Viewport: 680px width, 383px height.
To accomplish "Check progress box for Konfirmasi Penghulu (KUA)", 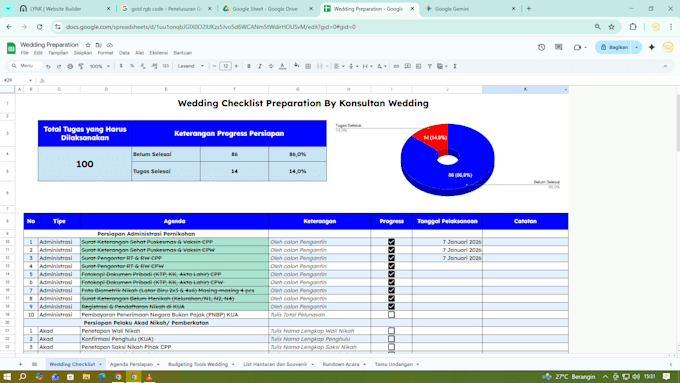I will [391, 339].
